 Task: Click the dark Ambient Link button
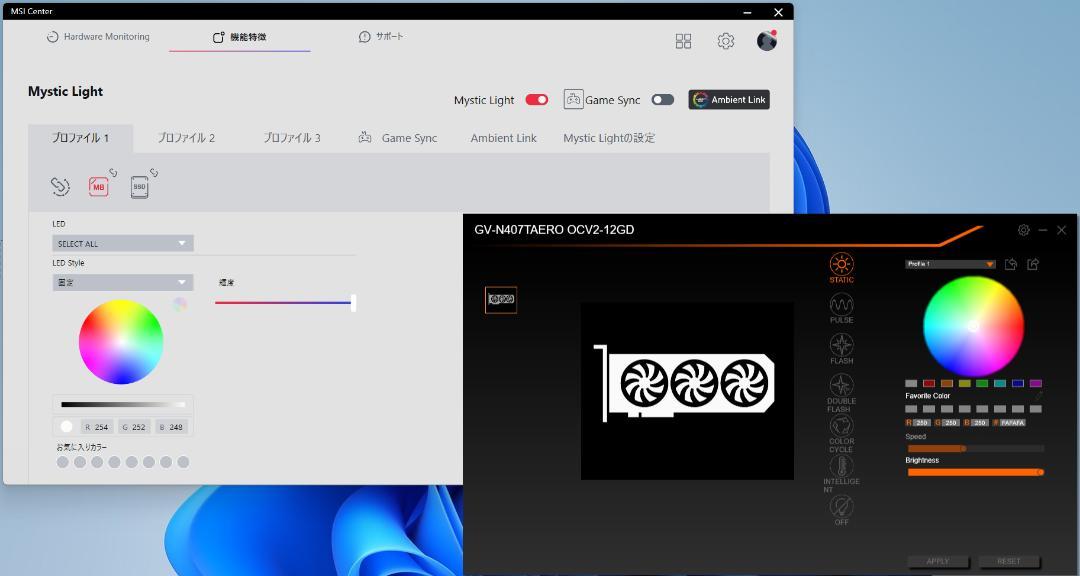pyautogui.click(x=729, y=100)
